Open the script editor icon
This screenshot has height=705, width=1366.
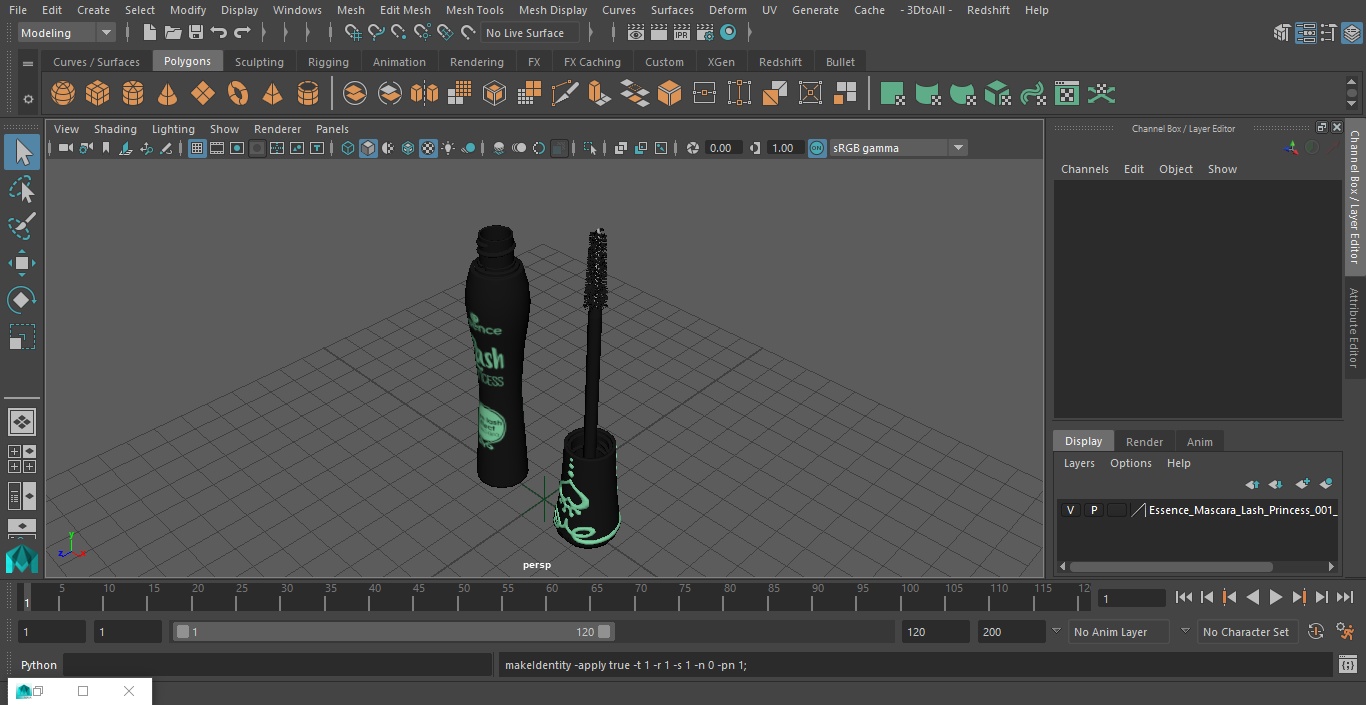pos(1347,665)
